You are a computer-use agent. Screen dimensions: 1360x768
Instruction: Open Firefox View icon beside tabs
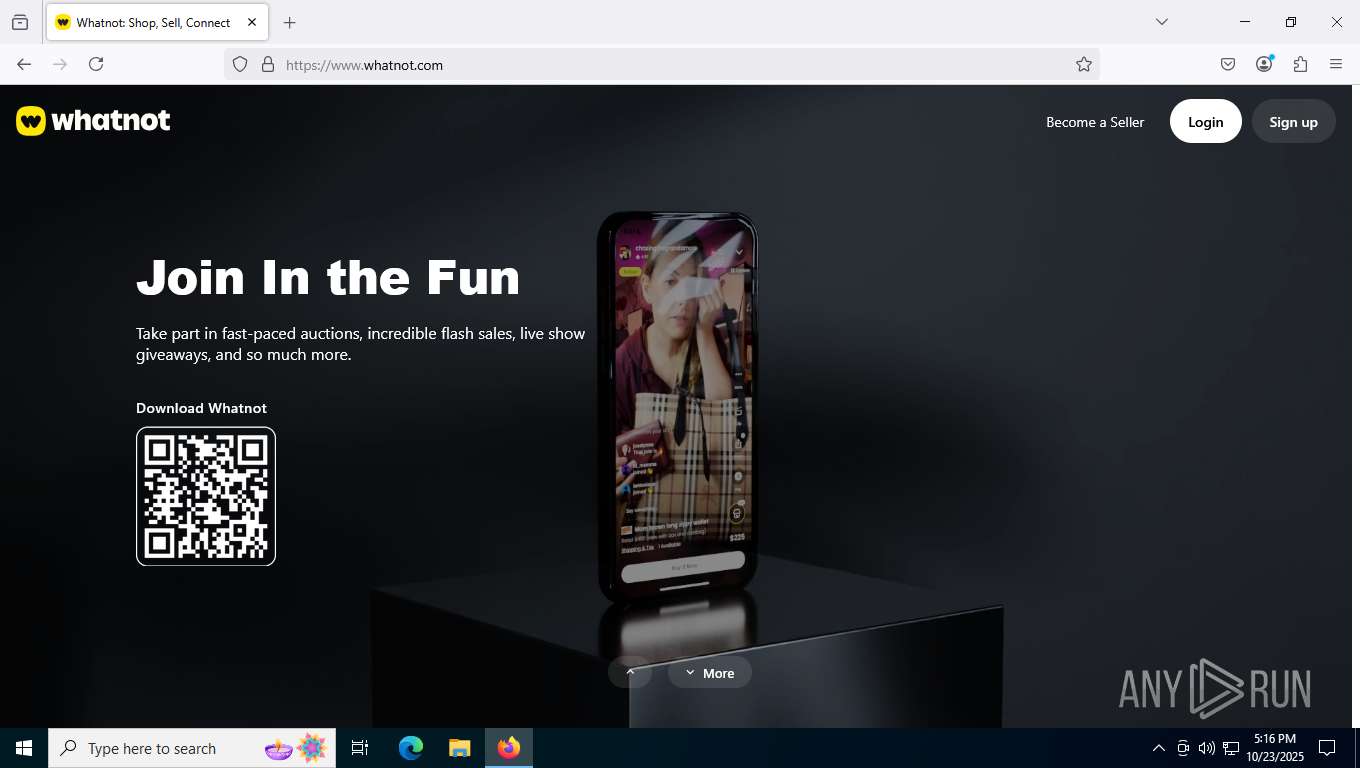pyautogui.click(x=20, y=22)
